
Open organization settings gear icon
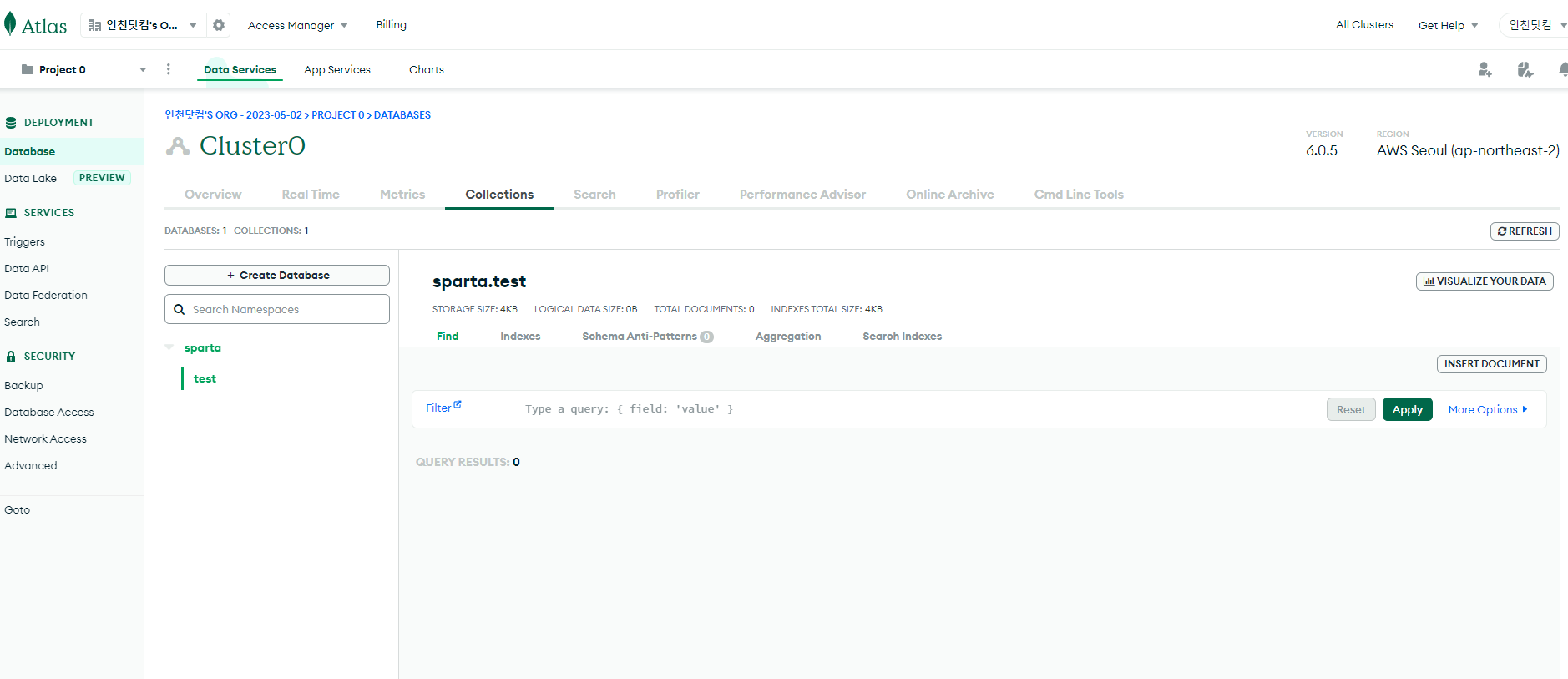(219, 25)
